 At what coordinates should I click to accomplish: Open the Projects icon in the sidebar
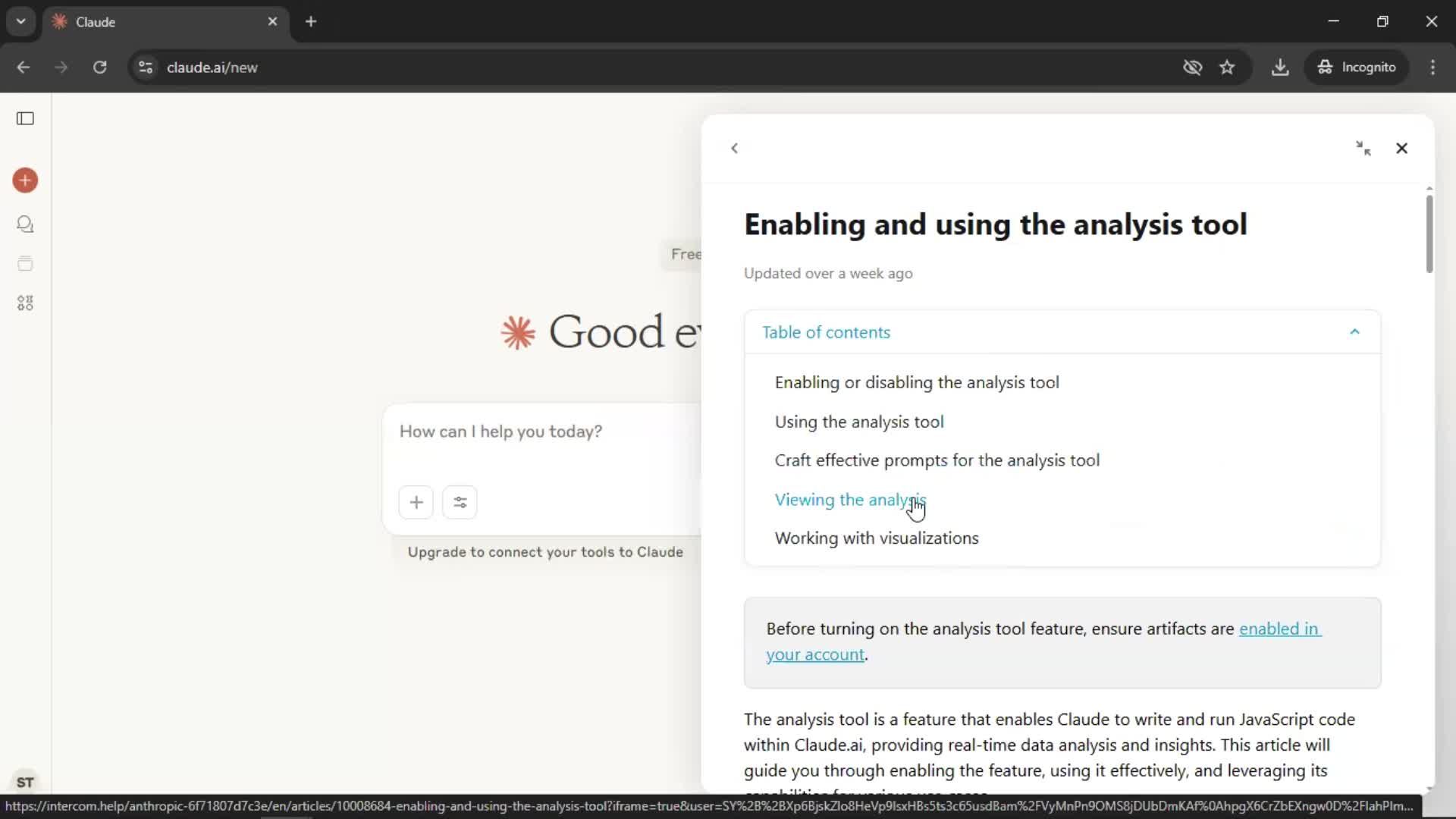click(25, 264)
